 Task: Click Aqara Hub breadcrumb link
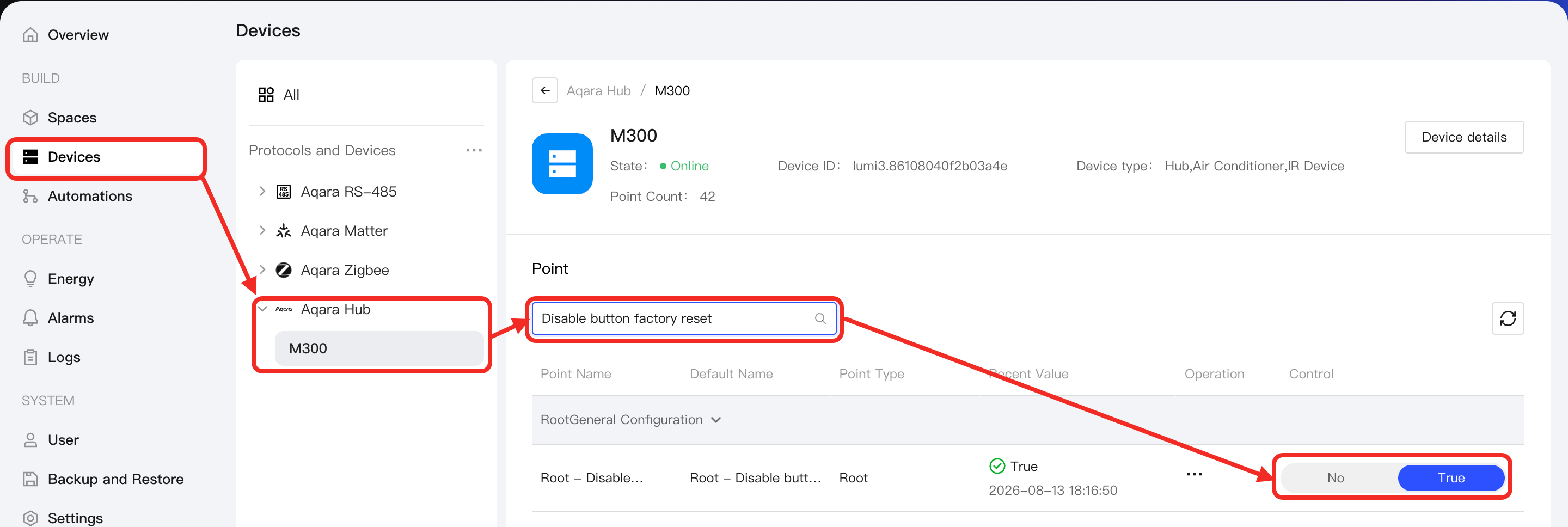pyautogui.click(x=598, y=91)
